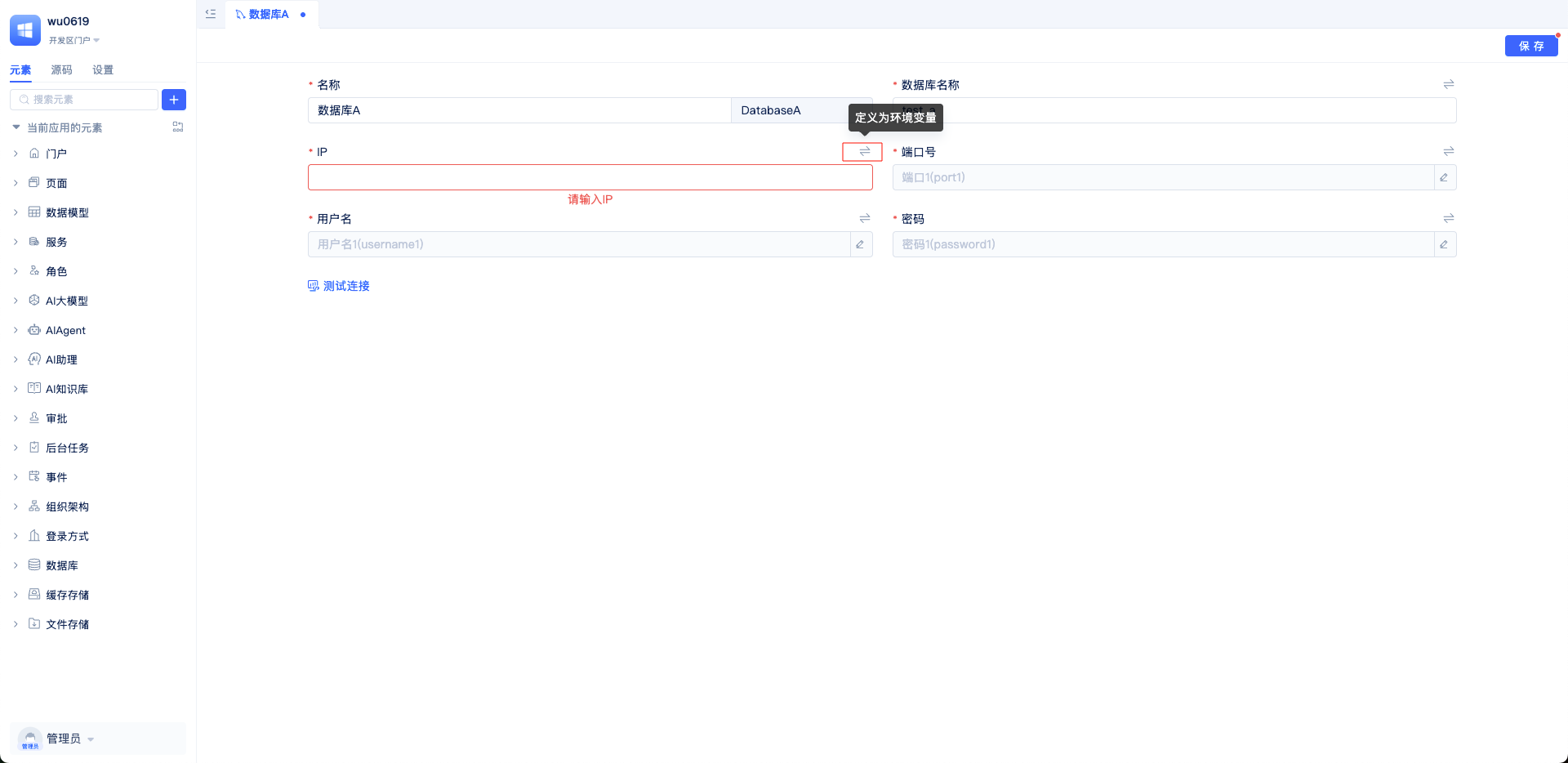Select 缓存存储 in the element tree
The width and height of the screenshot is (1568, 763).
coord(67,595)
